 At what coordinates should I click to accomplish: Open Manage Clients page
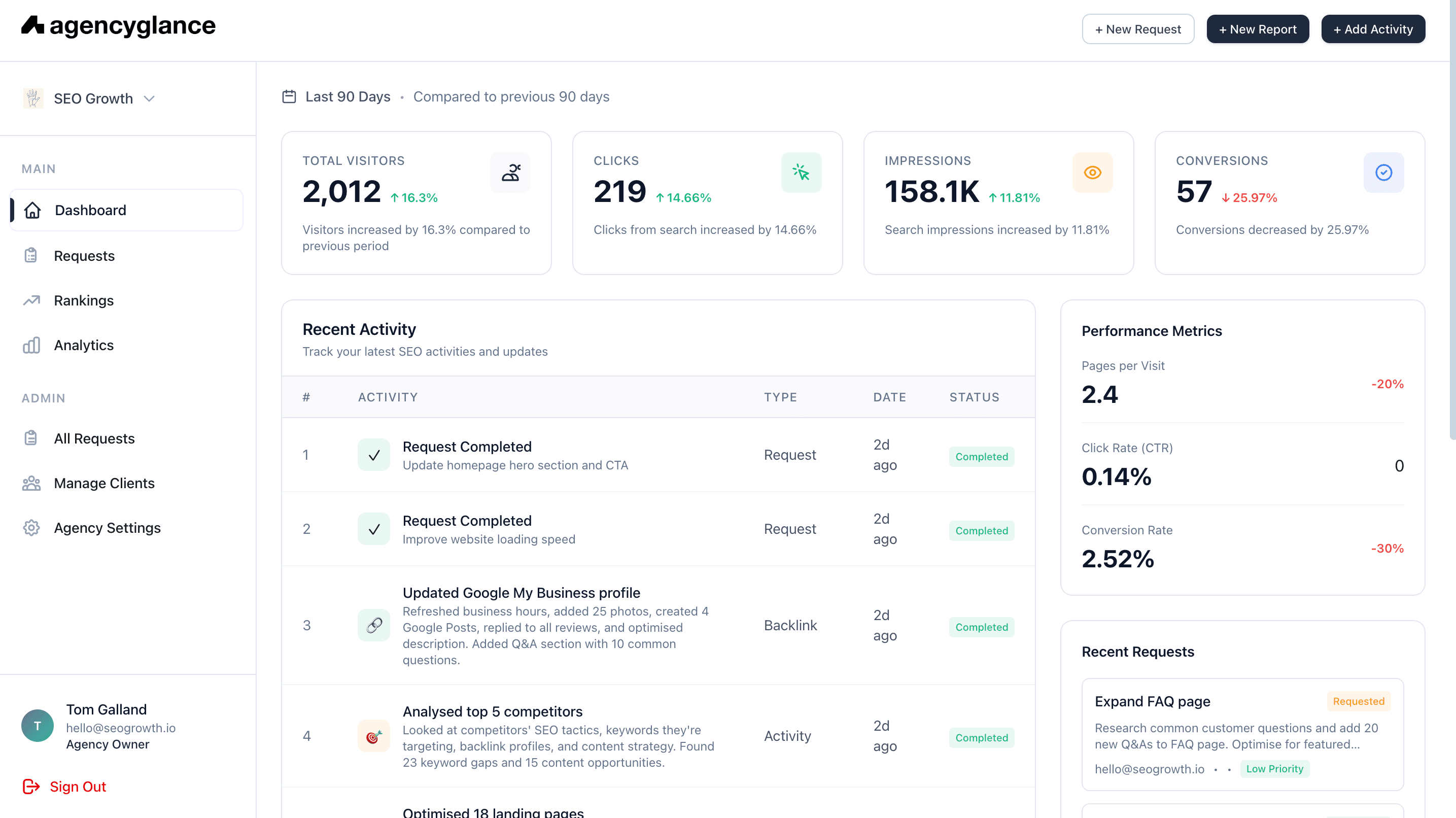(x=104, y=483)
